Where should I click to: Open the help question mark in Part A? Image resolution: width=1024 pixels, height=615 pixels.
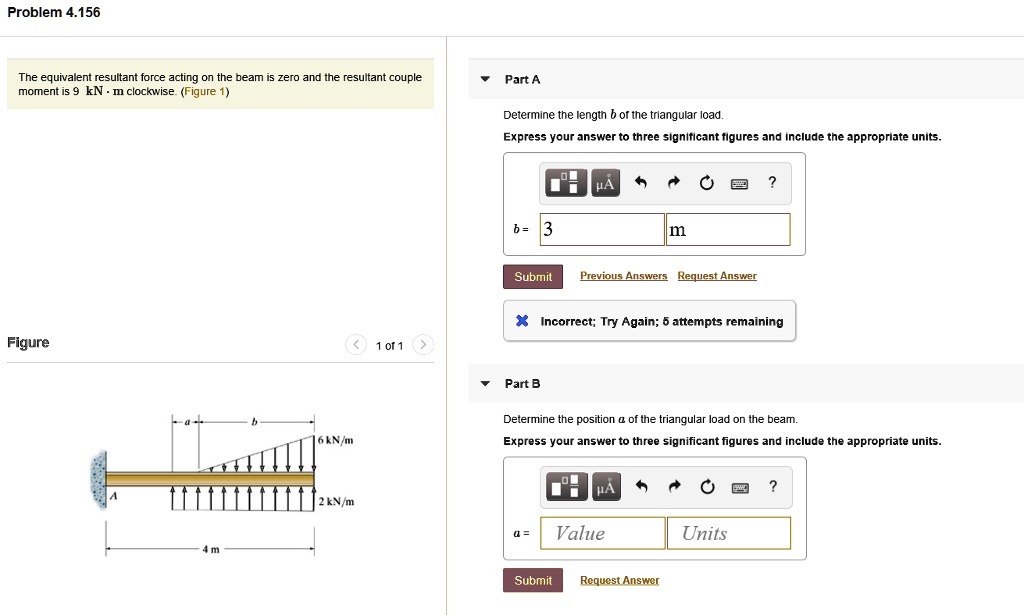(771, 182)
